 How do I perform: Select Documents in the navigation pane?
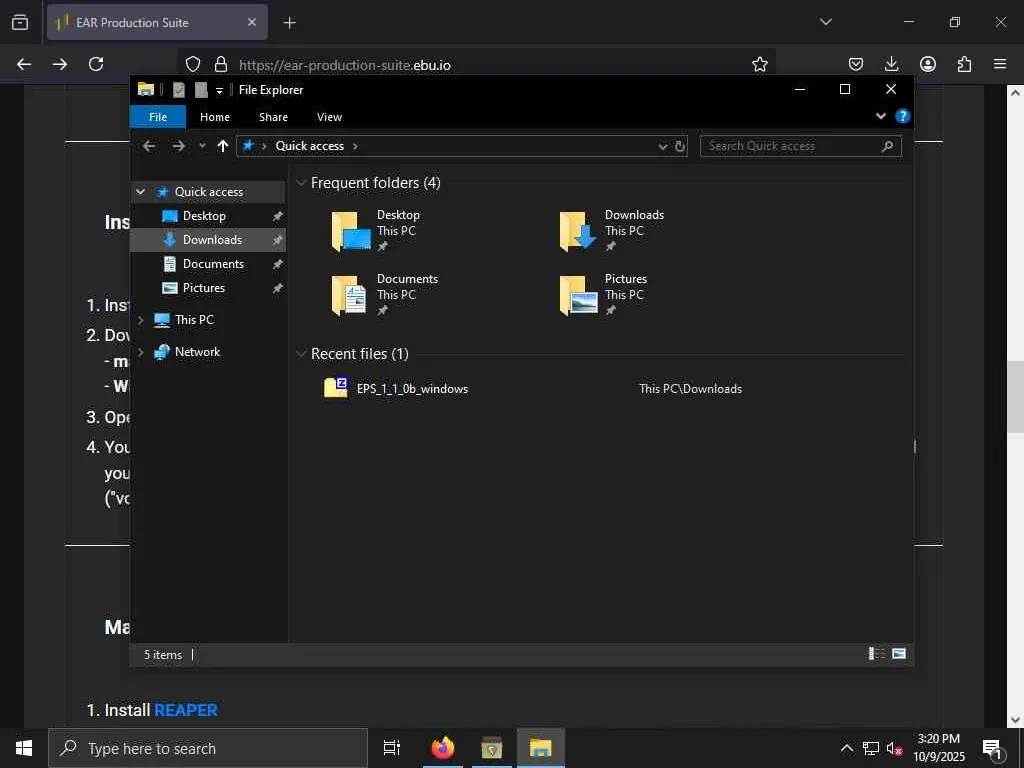(213, 264)
